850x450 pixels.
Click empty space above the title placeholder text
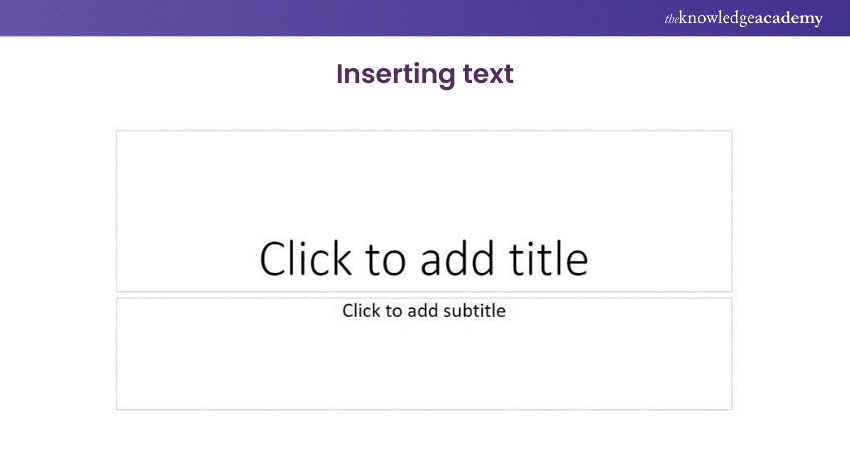[424, 180]
